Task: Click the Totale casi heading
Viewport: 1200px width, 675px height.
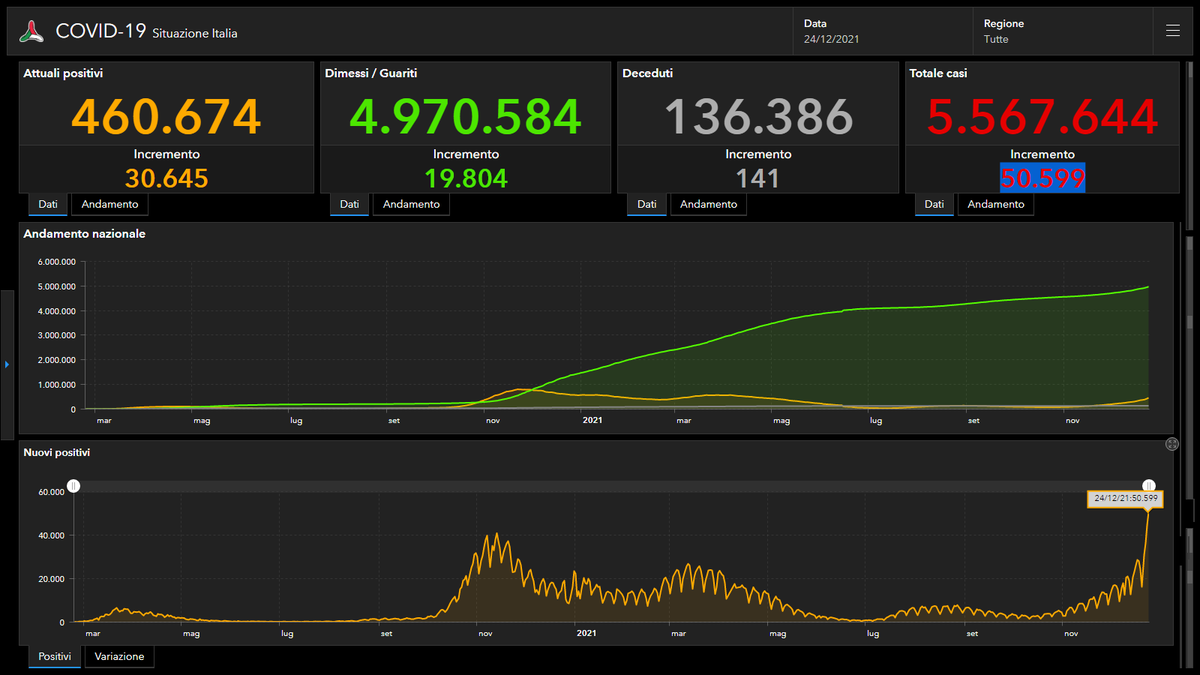Action: (938, 73)
